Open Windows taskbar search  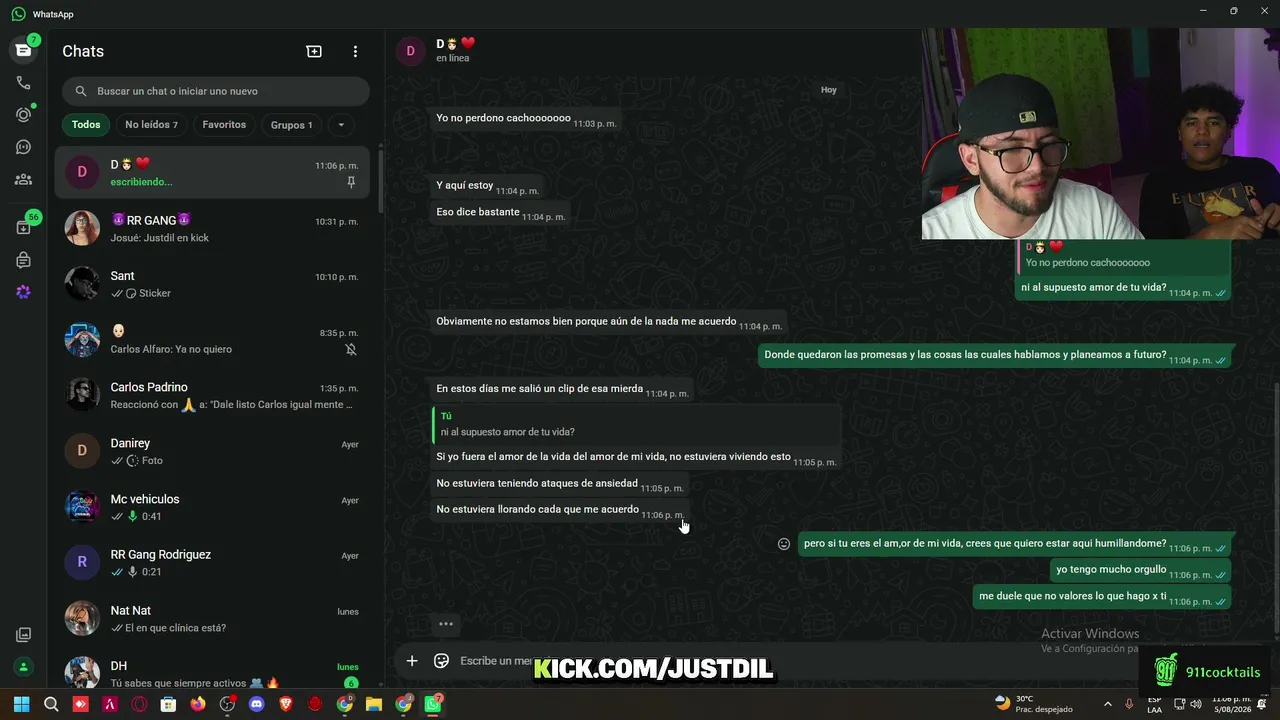pyautogui.click(x=51, y=704)
